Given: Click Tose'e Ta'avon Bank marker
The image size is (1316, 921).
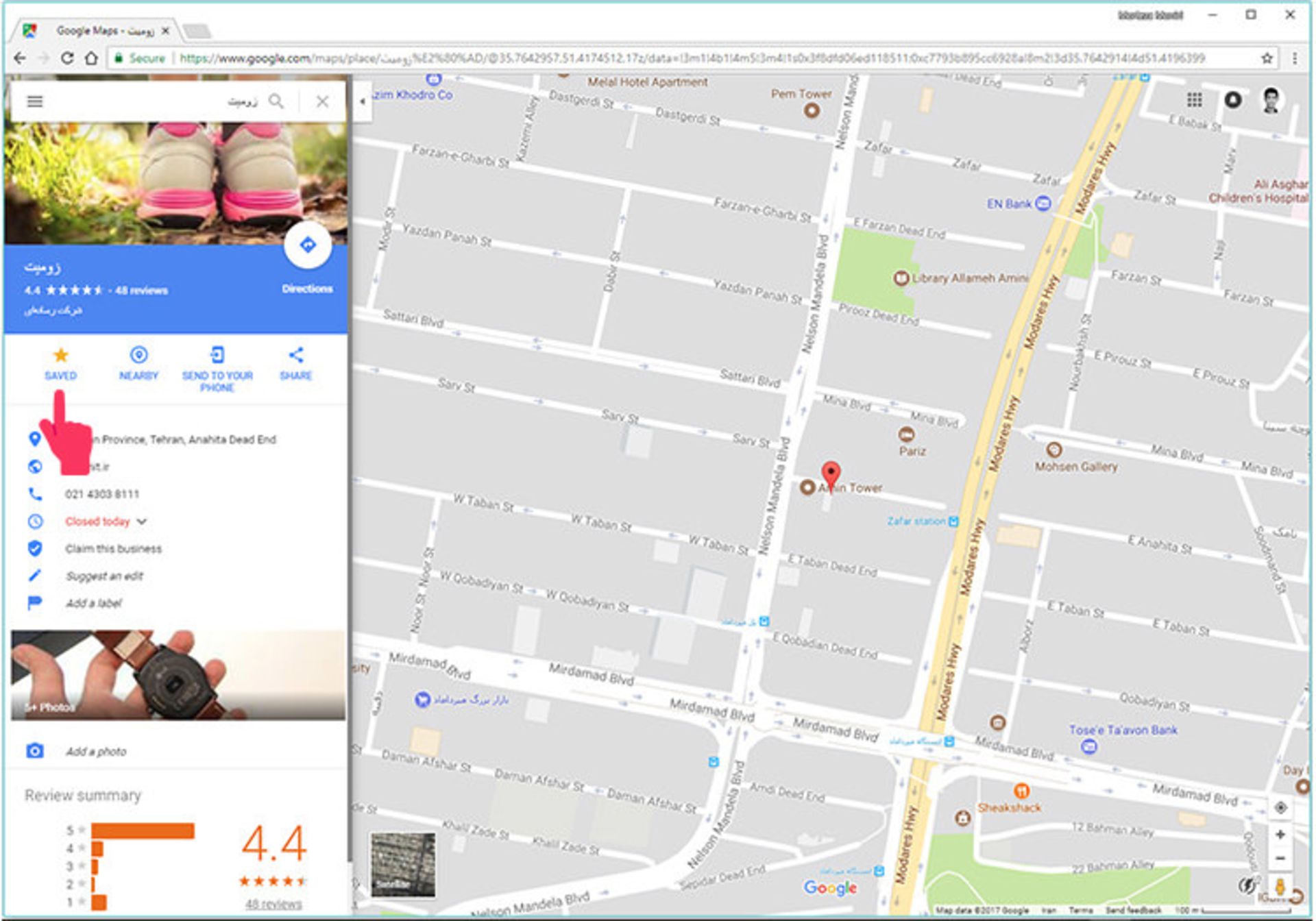Looking at the screenshot, I should click(1089, 746).
